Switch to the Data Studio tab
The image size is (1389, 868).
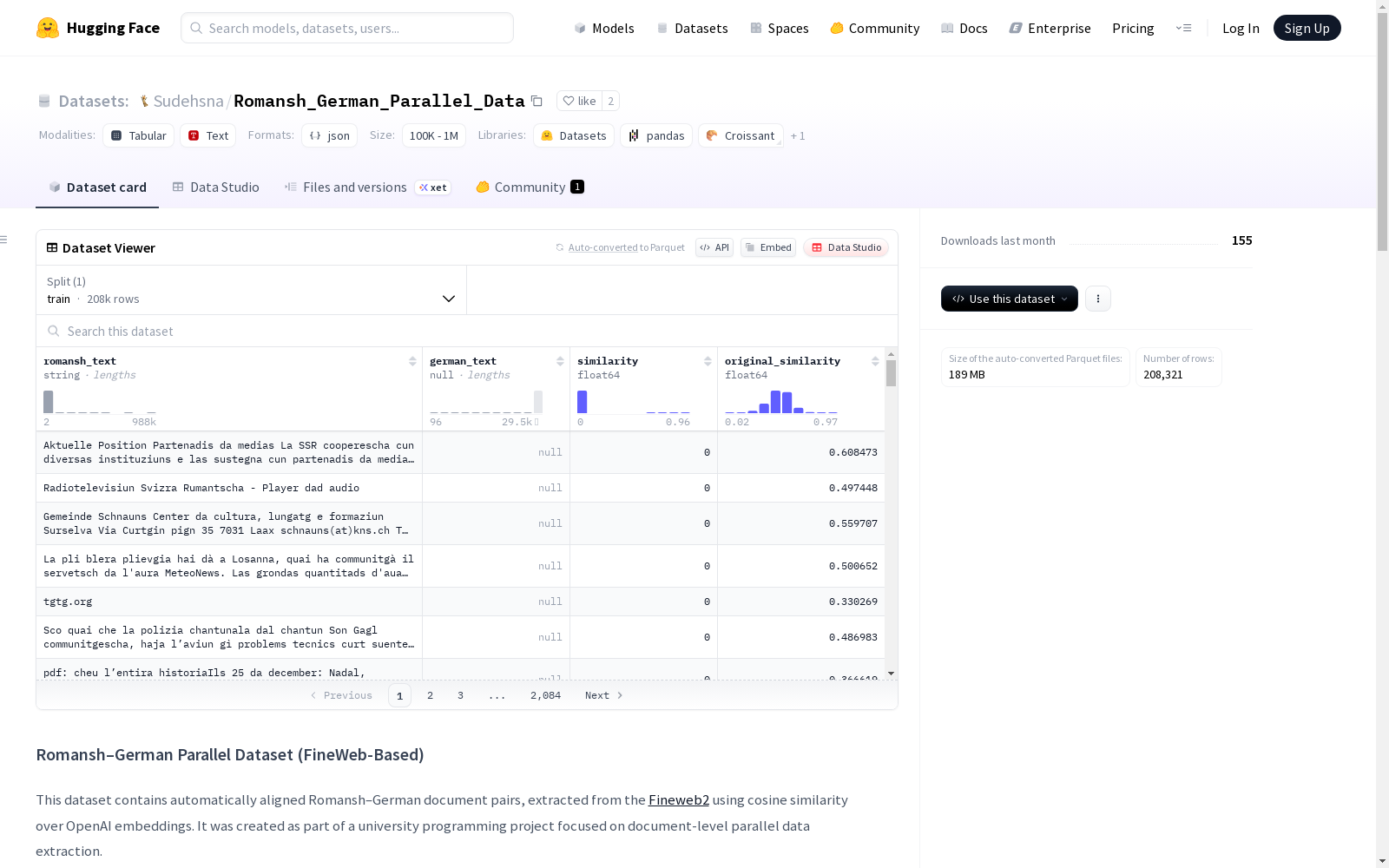216,187
